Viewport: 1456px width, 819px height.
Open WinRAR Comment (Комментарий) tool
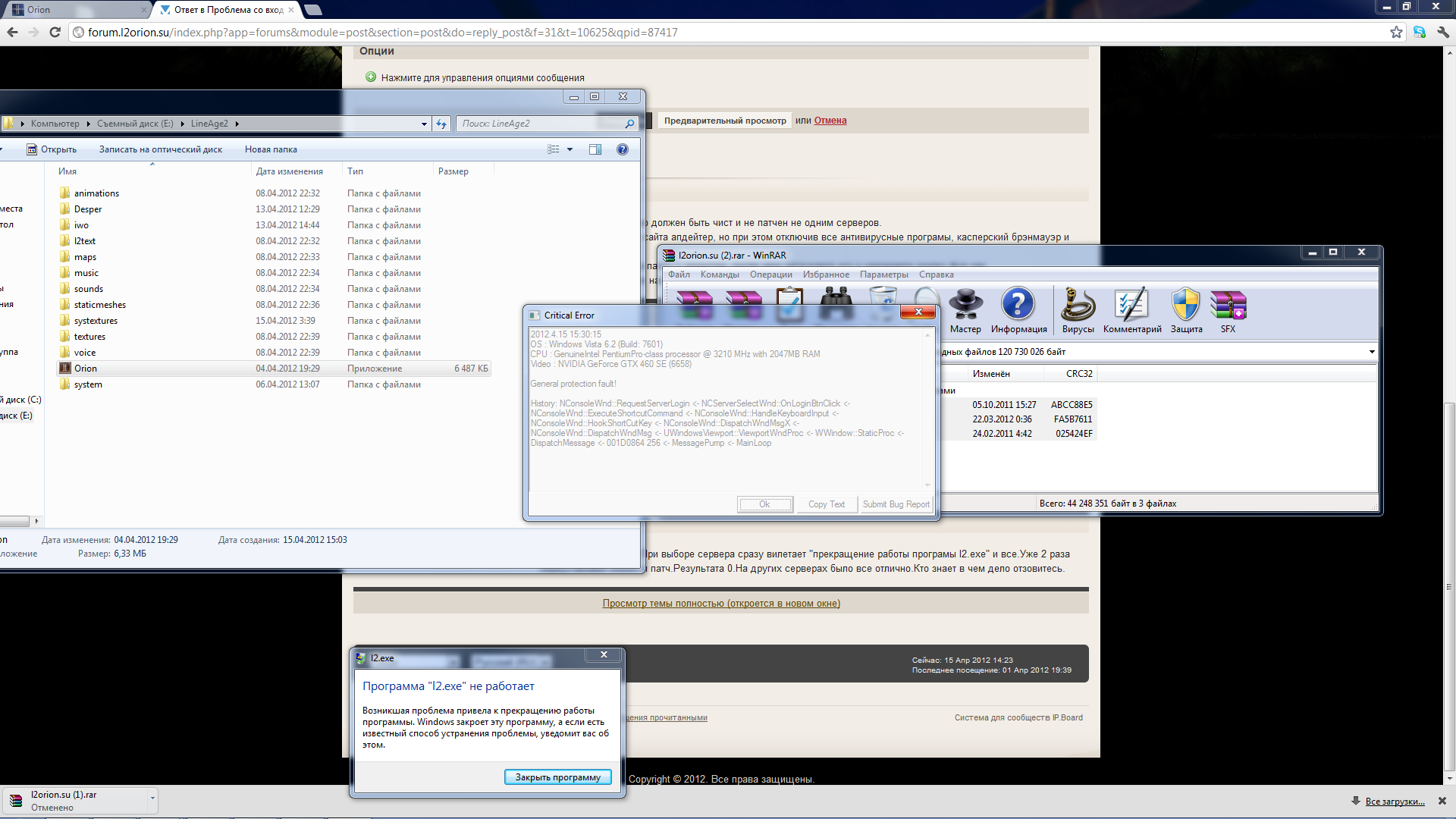click(x=1131, y=311)
